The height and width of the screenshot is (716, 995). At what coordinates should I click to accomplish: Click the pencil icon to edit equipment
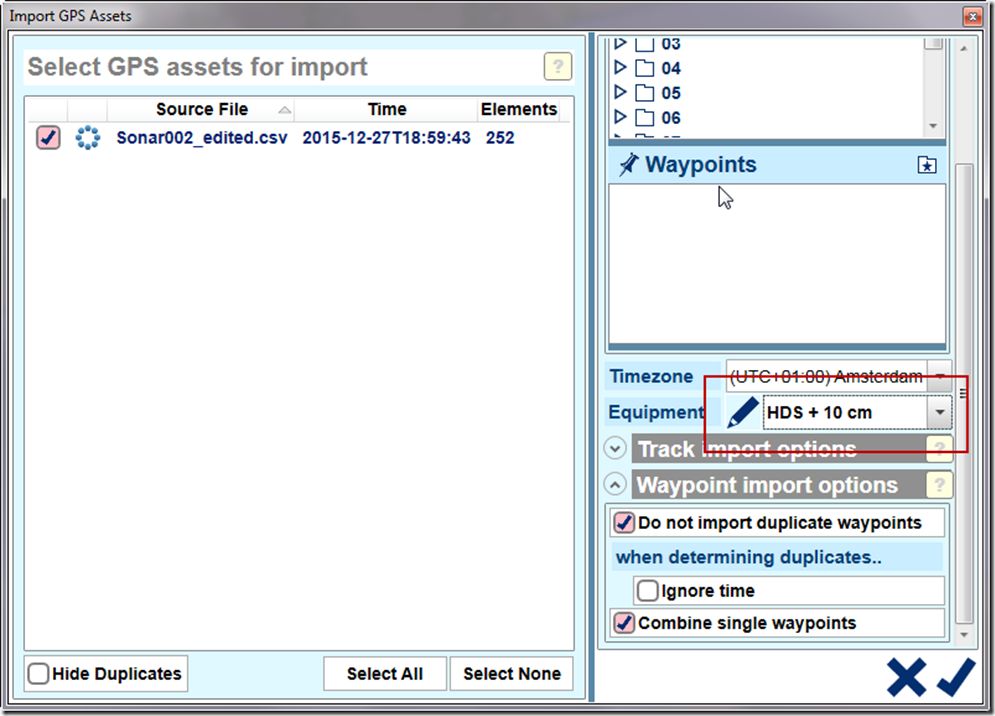tap(742, 412)
